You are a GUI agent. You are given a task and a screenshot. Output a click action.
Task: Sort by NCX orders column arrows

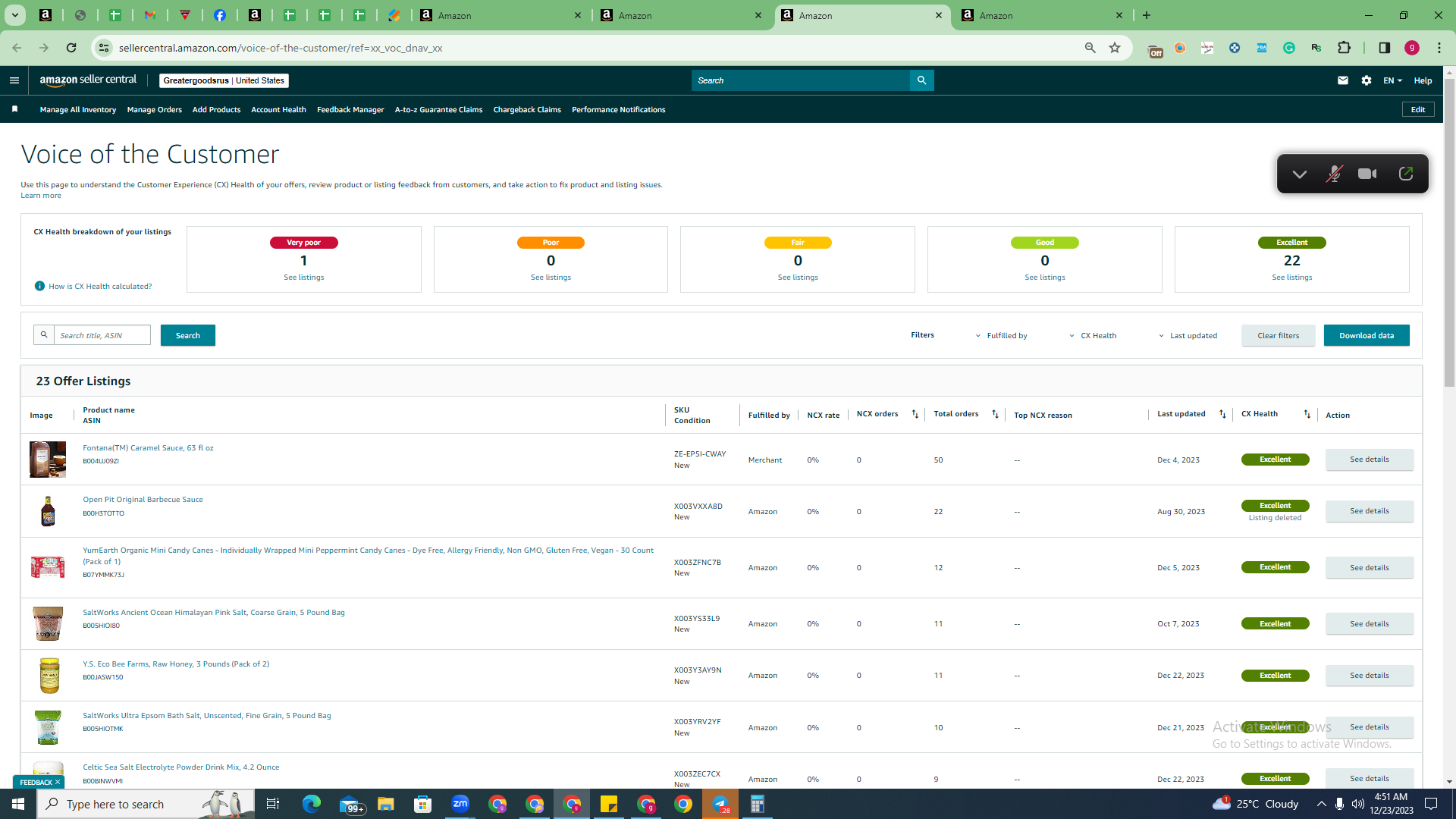915,414
